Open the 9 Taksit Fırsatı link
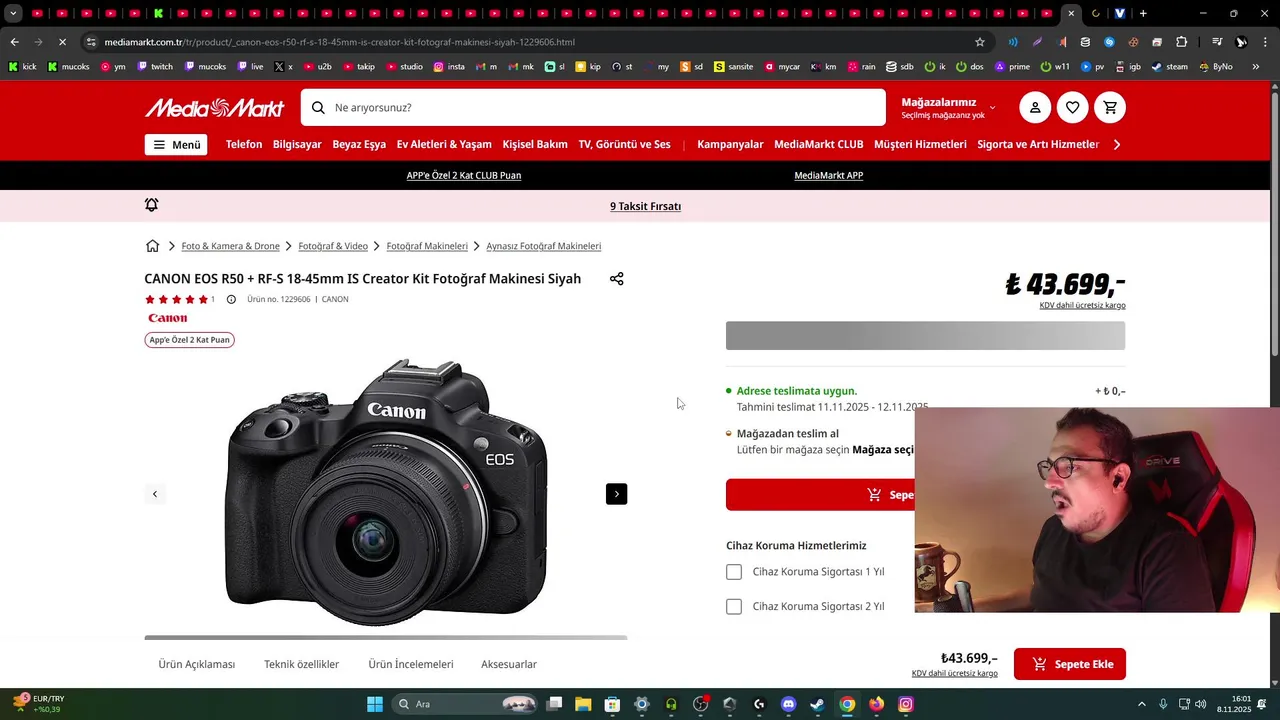The height and width of the screenshot is (720, 1280). 646,206
